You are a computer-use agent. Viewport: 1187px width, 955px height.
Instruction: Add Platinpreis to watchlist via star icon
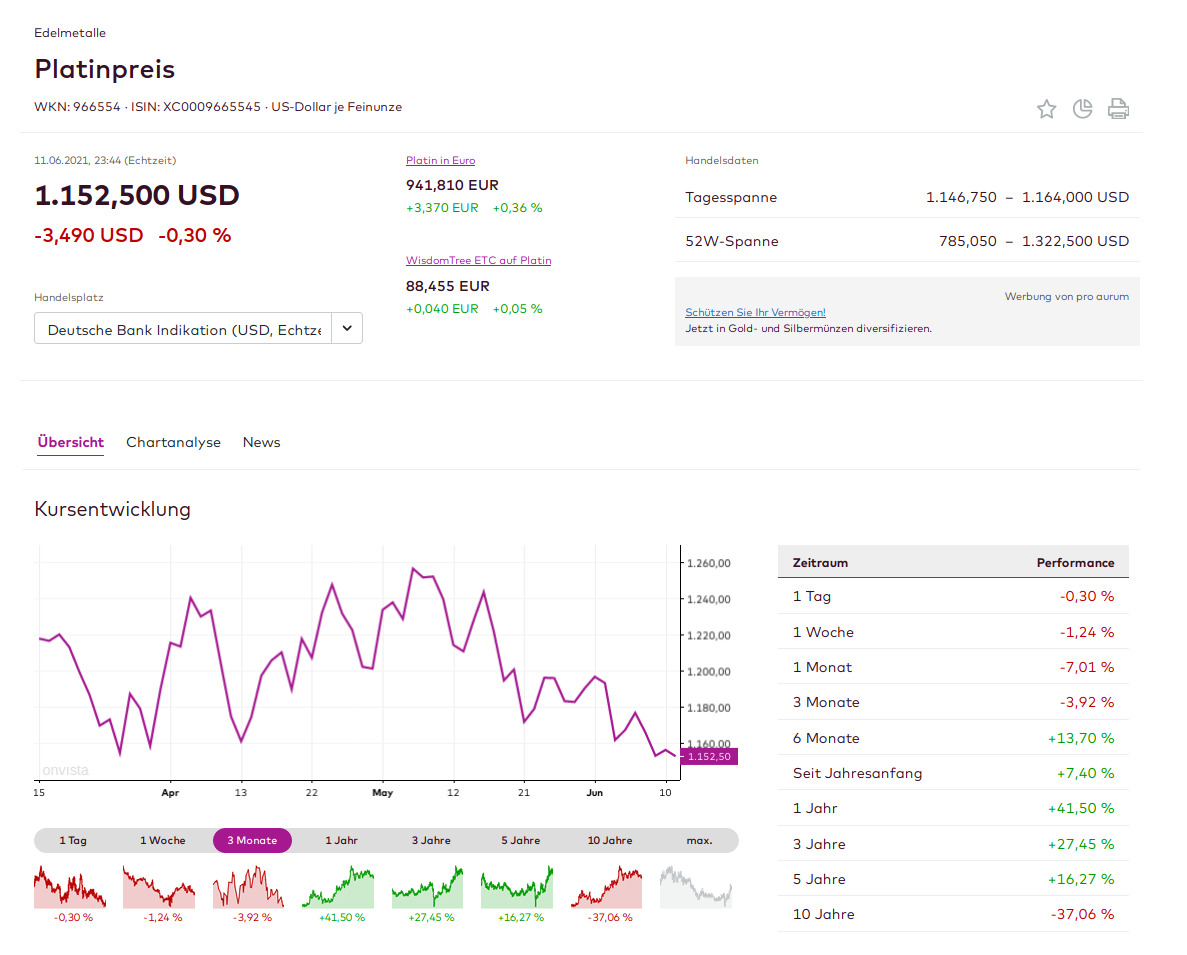coord(1046,109)
